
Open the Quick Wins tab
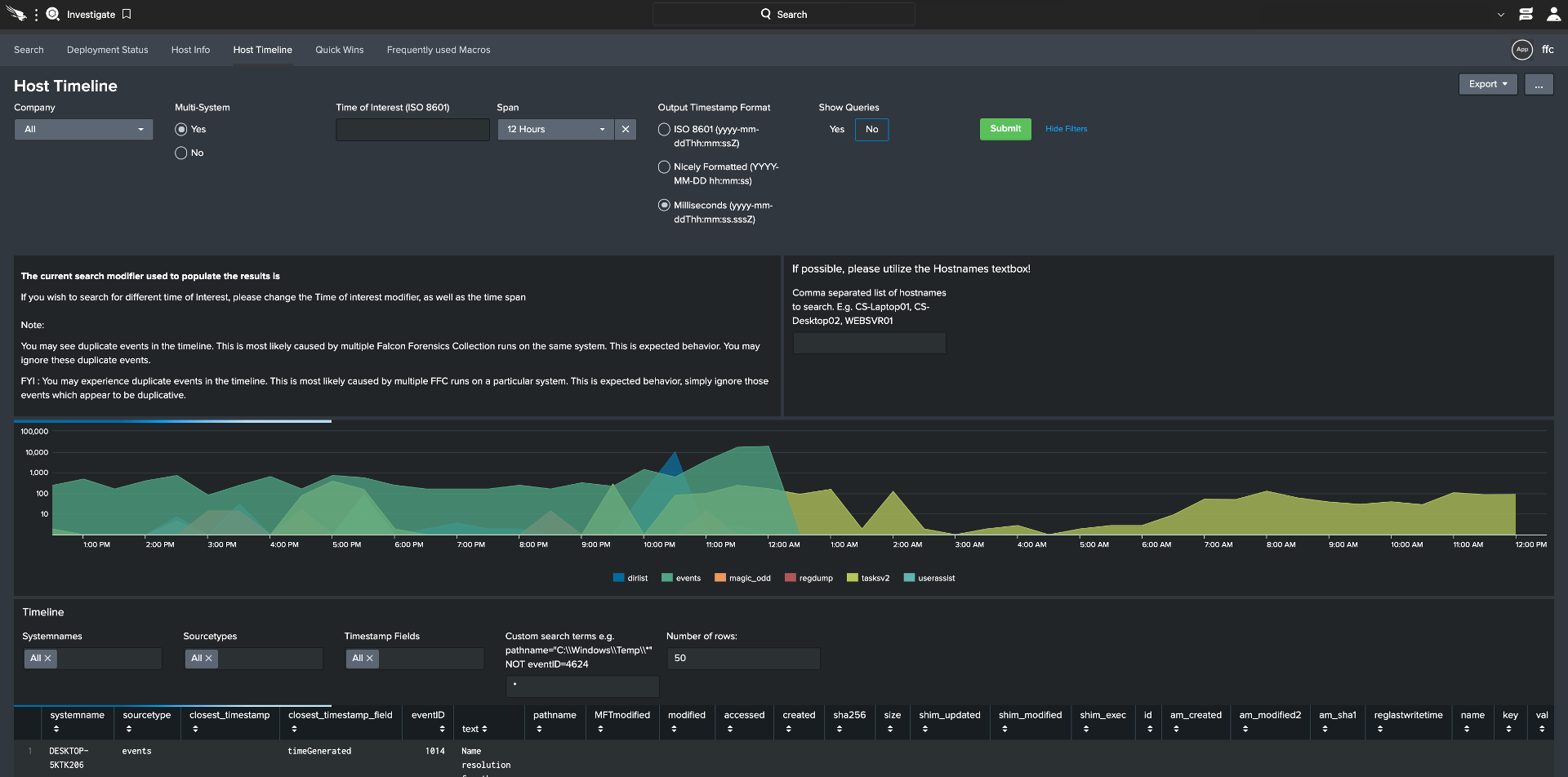(x=339, y=50)
